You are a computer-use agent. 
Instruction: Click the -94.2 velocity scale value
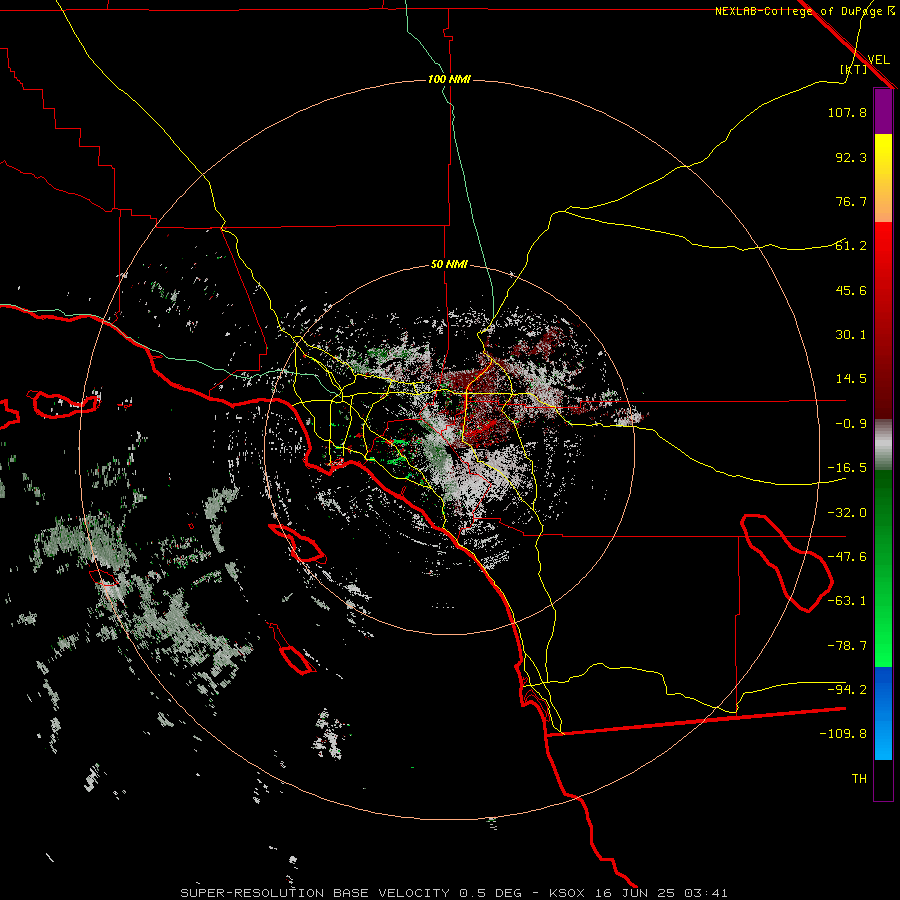pyautogui.click(x=847, y=689)
